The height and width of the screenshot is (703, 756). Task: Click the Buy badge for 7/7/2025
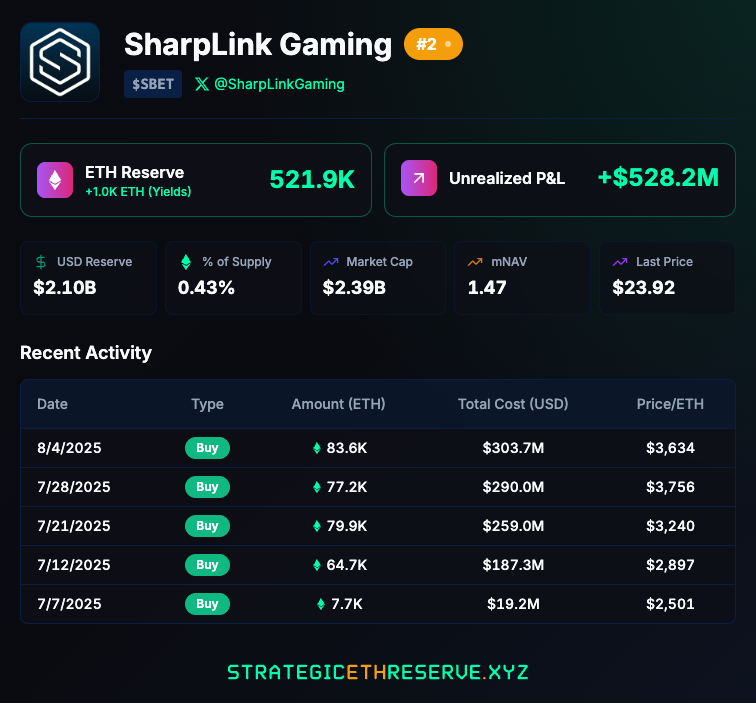pyautogui.click(x=207, y=604)
